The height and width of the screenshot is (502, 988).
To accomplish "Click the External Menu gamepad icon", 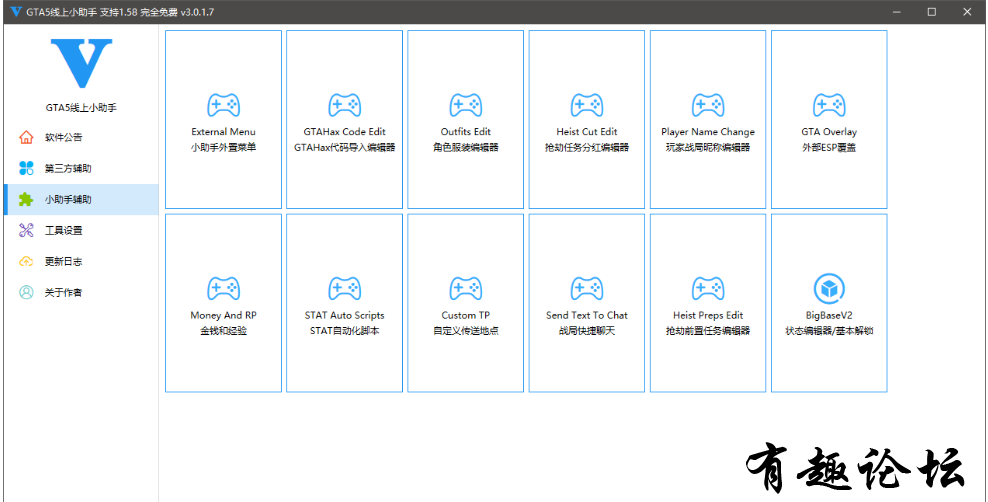I will (223, 105).
